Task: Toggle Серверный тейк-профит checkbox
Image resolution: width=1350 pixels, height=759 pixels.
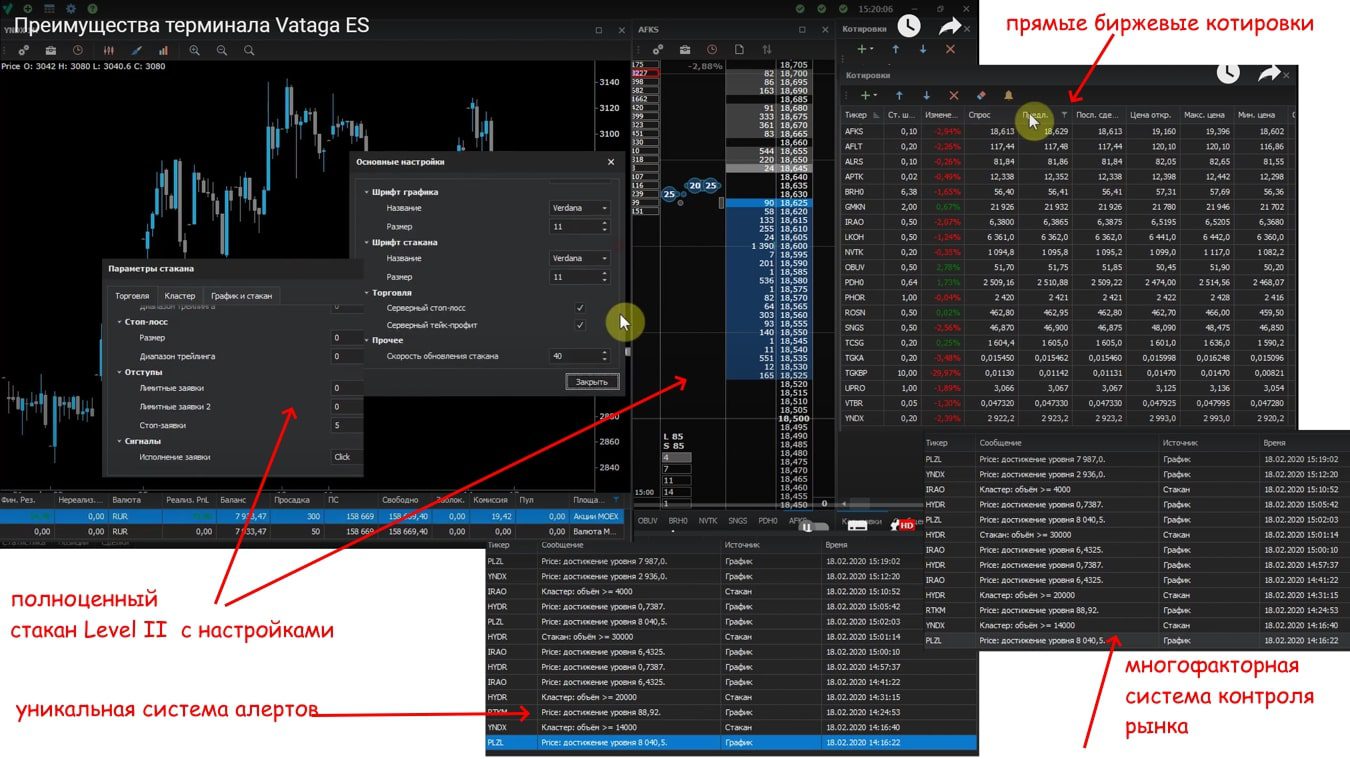Action: (x=580, y=325)
